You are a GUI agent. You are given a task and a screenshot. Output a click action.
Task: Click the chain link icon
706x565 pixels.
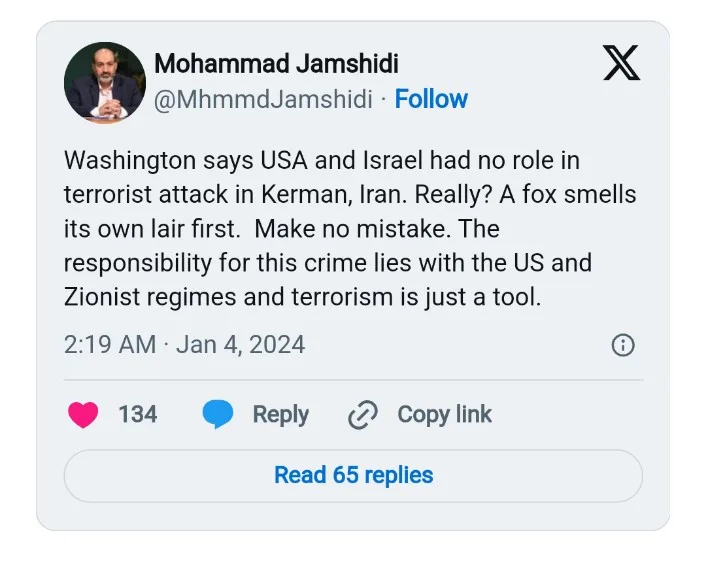361,415
